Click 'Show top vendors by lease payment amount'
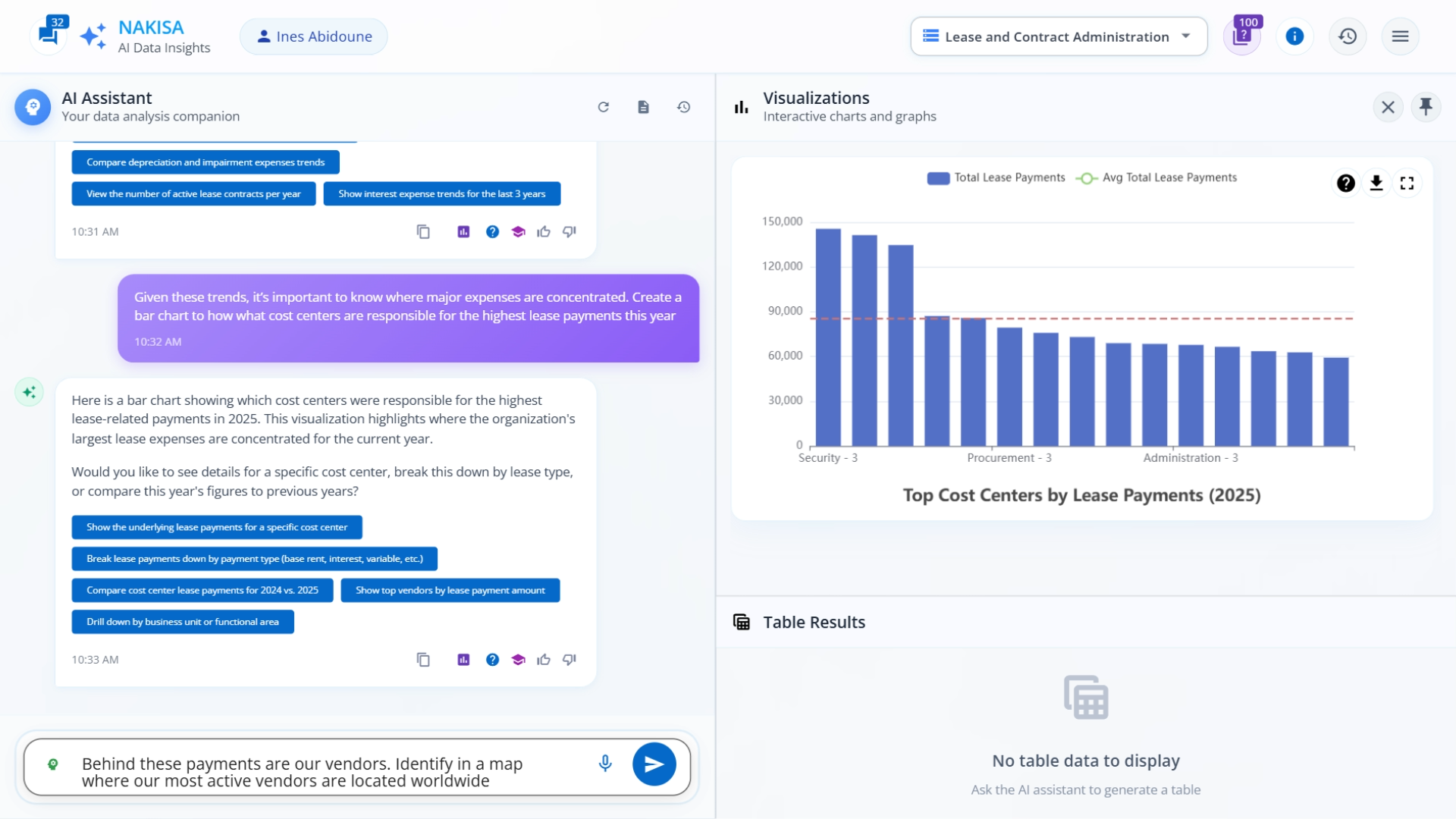Screen dimensions: 1456x819 (450, 590)
